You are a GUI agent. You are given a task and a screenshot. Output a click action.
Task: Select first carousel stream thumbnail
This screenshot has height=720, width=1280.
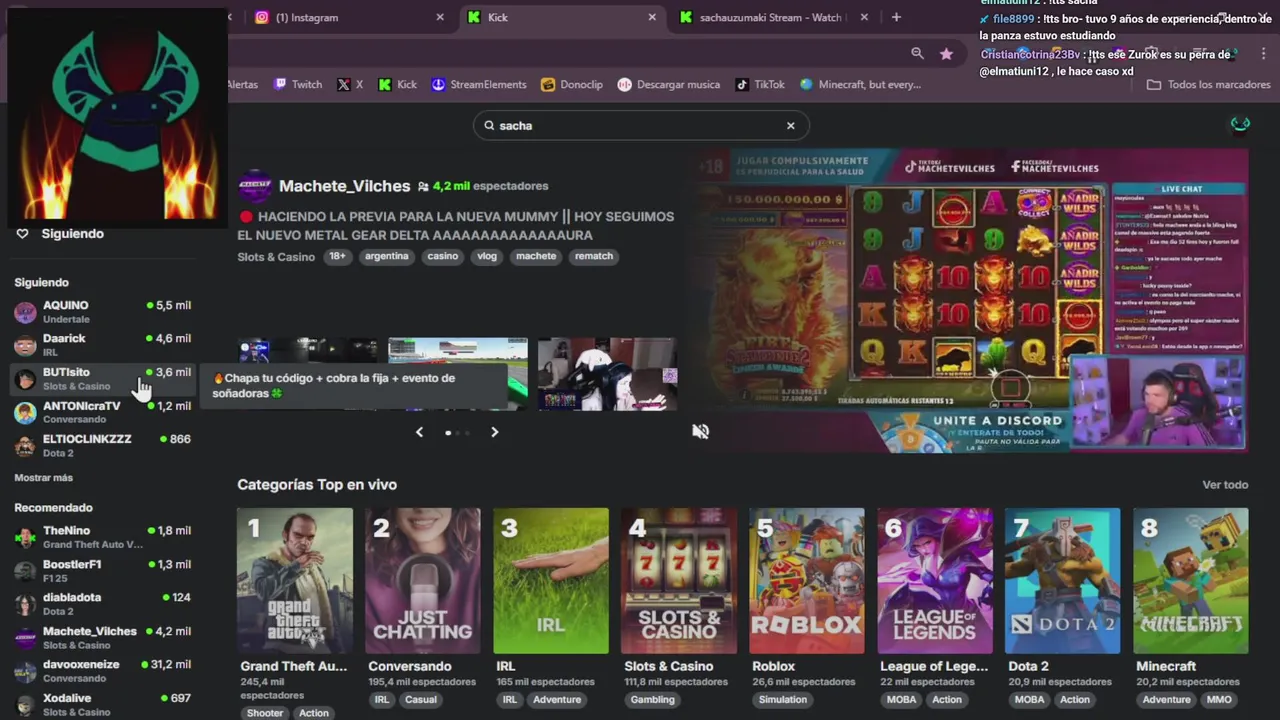click(x=308, y=374)
